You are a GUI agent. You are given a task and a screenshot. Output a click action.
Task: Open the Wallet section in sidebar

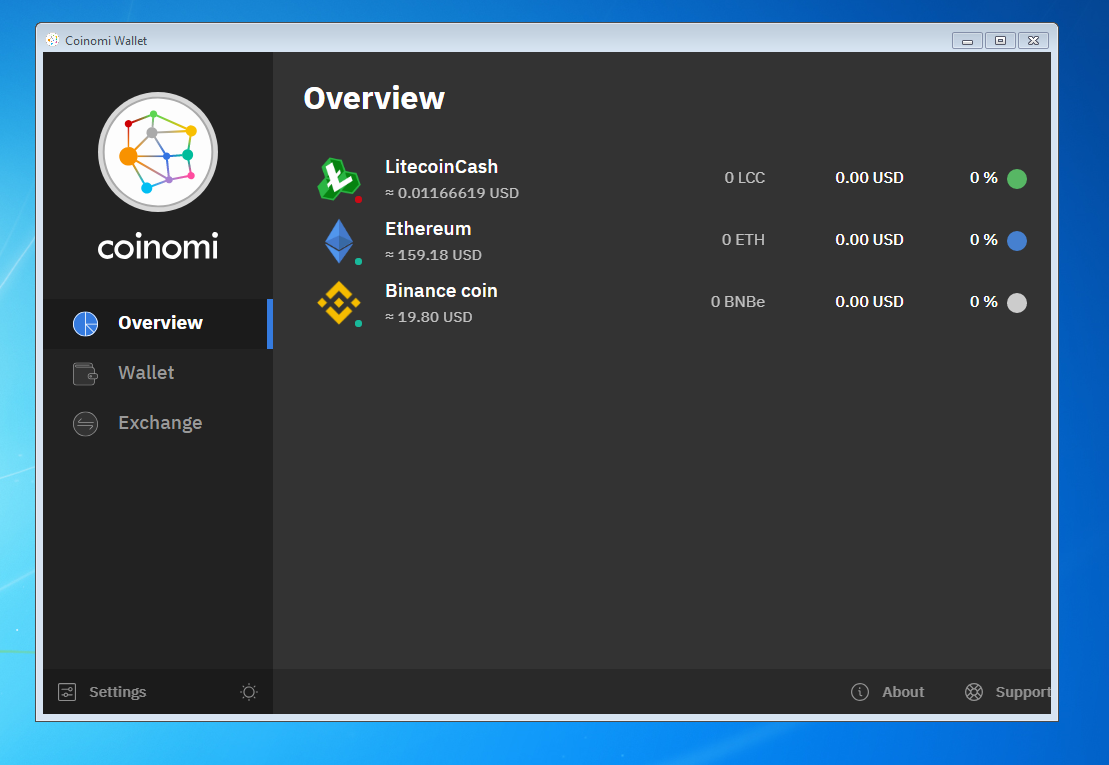(158, 373)
